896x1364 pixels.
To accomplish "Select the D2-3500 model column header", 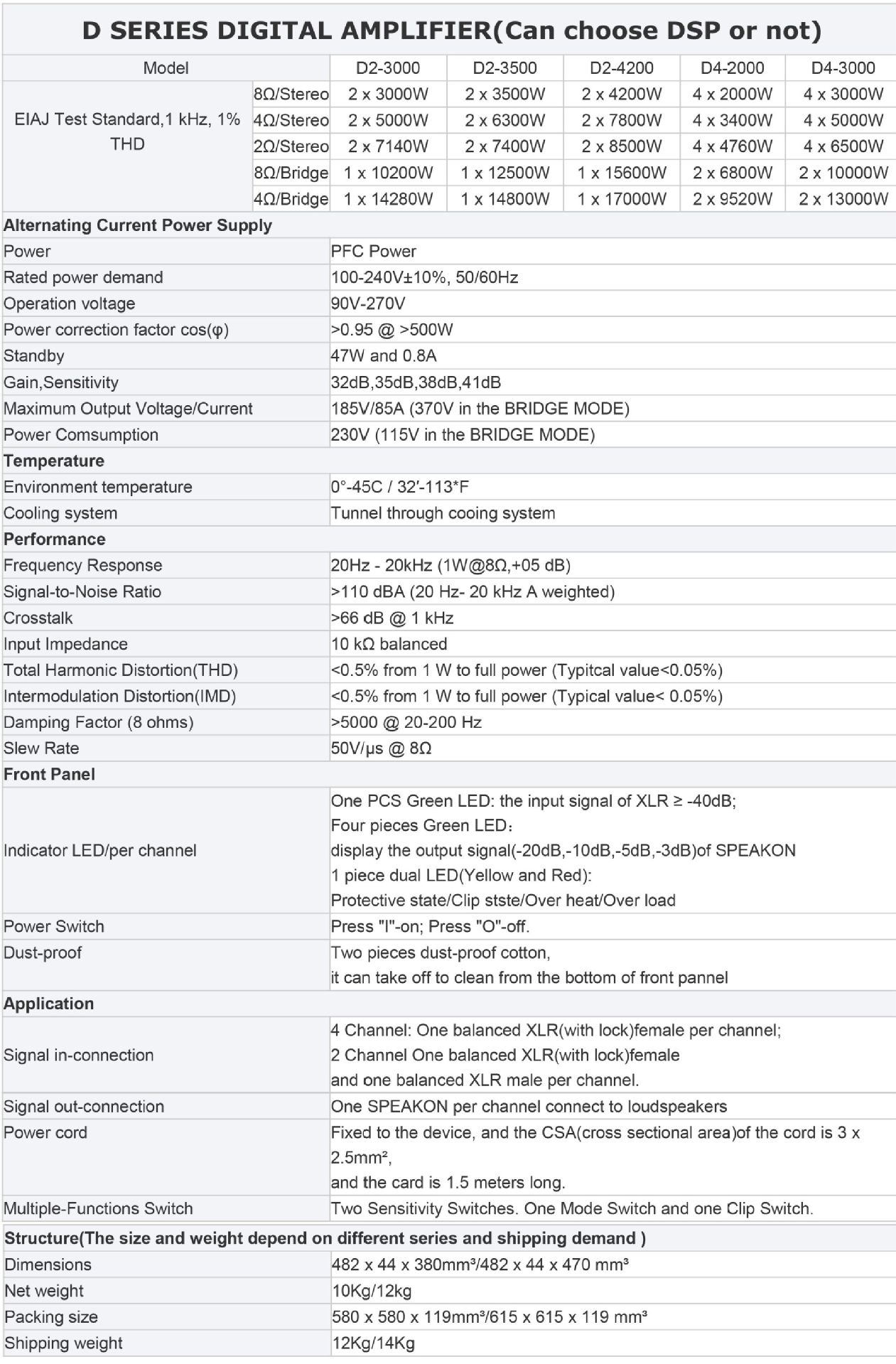I will coord(504,68).
